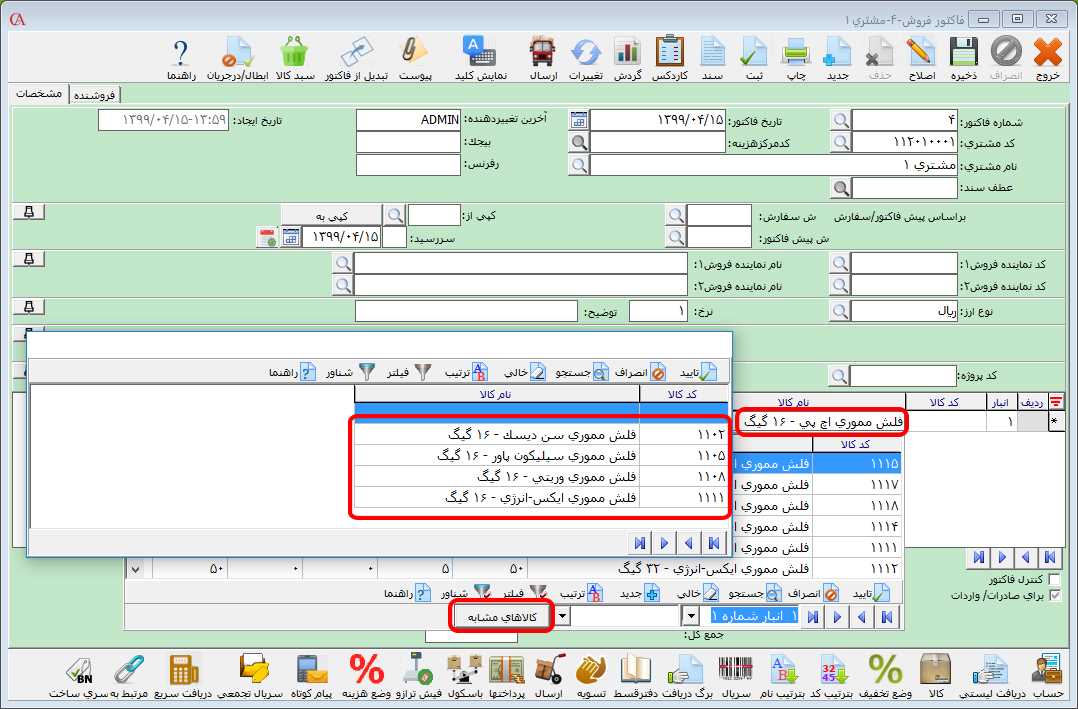This screenshot has width=1078, height=709.
Task: Open the invoice date calendar picker
Action: click(579, 120)
